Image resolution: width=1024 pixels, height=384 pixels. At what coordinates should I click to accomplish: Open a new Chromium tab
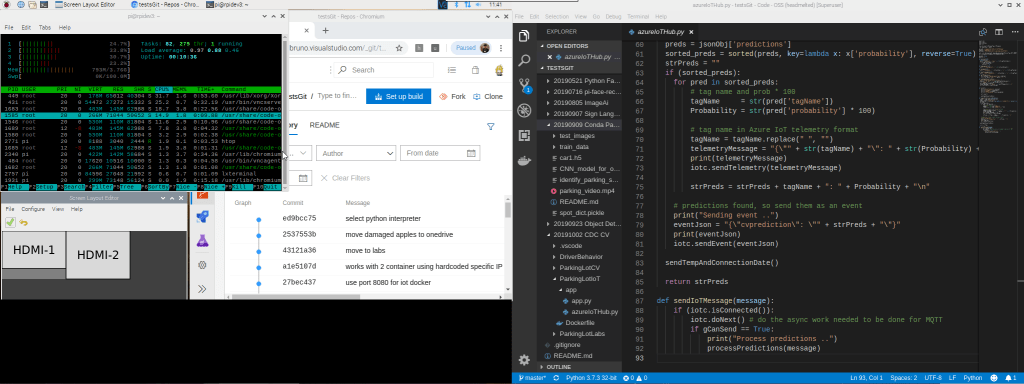pos(325,30)
